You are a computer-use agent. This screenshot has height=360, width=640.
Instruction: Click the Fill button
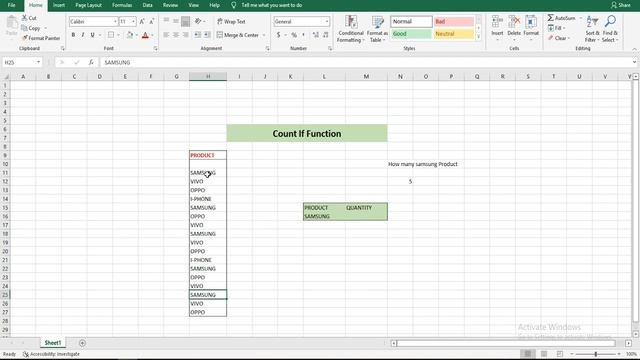click(556, 28)
